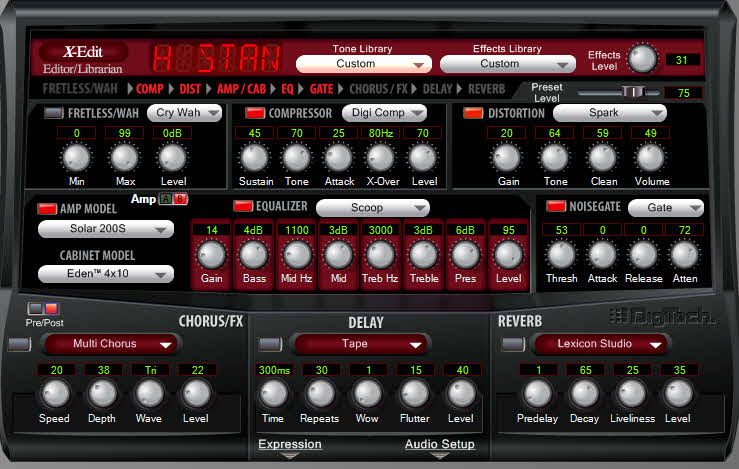Click the Equalizer Bass knob
The height and width of the screenshot is (469, 739).
pos(254,255)
